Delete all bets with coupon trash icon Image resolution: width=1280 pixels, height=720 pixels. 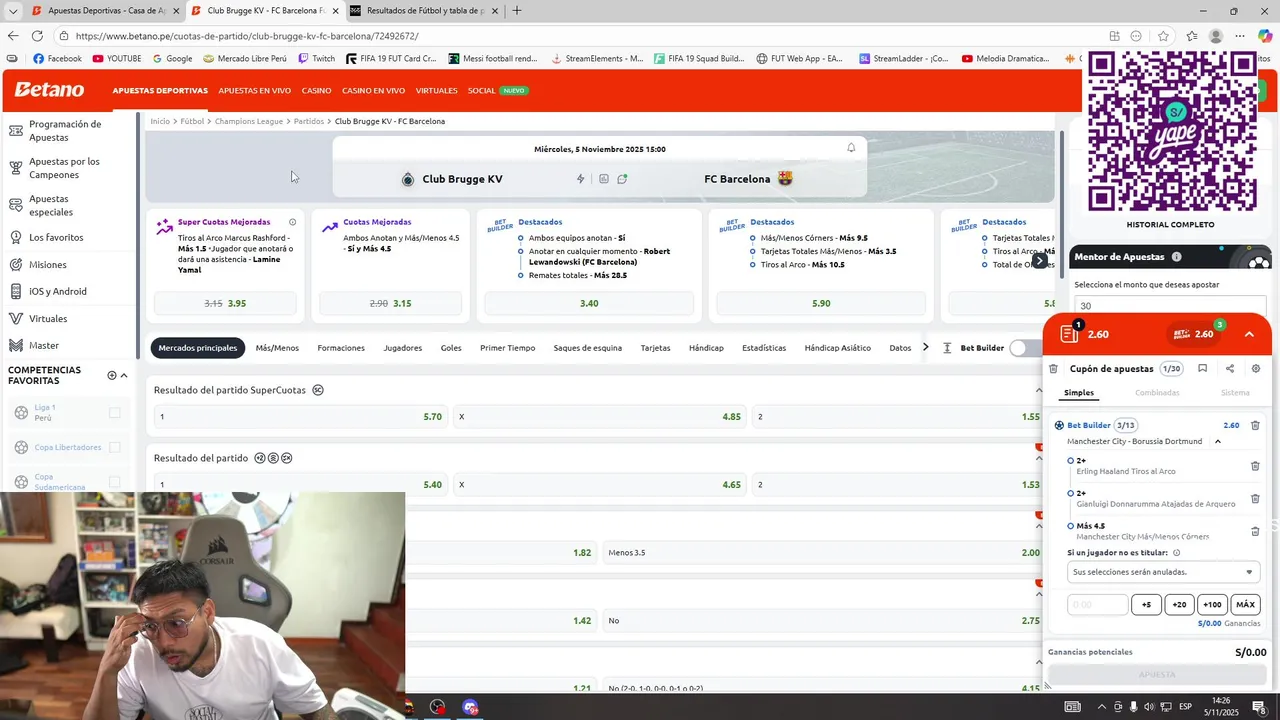(x=1053, y=368)
